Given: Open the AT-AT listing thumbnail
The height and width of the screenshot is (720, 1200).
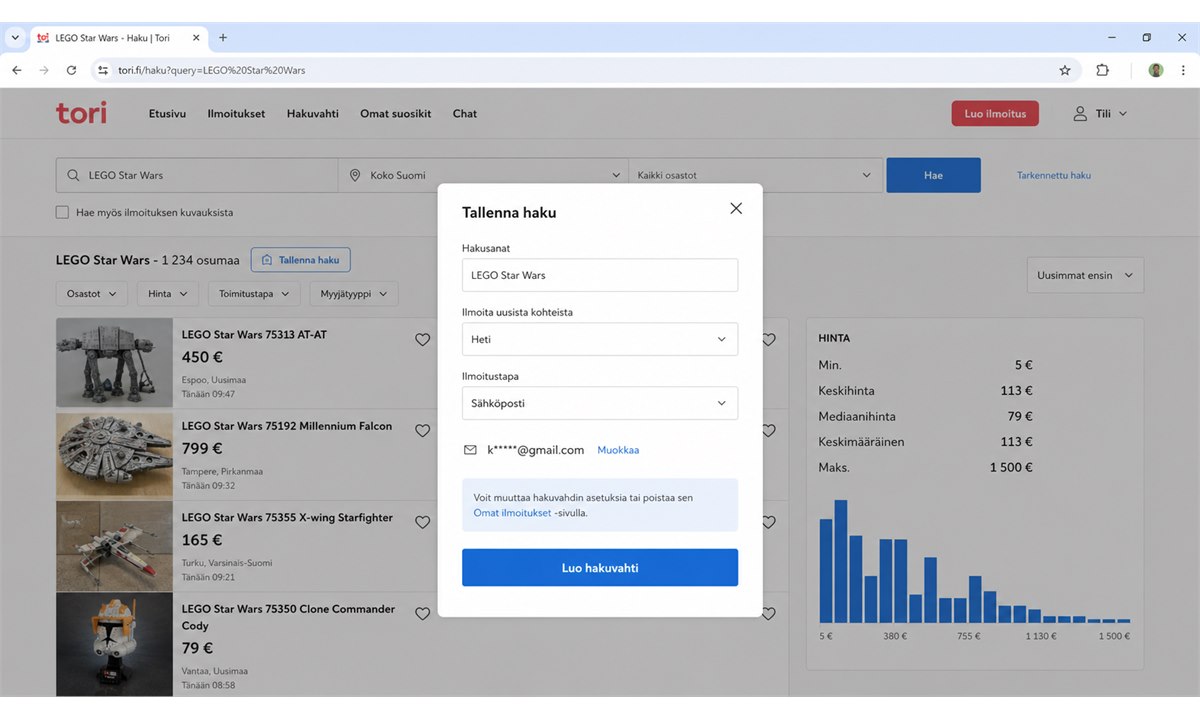Looking at the screenshot, I should point(114,362).
